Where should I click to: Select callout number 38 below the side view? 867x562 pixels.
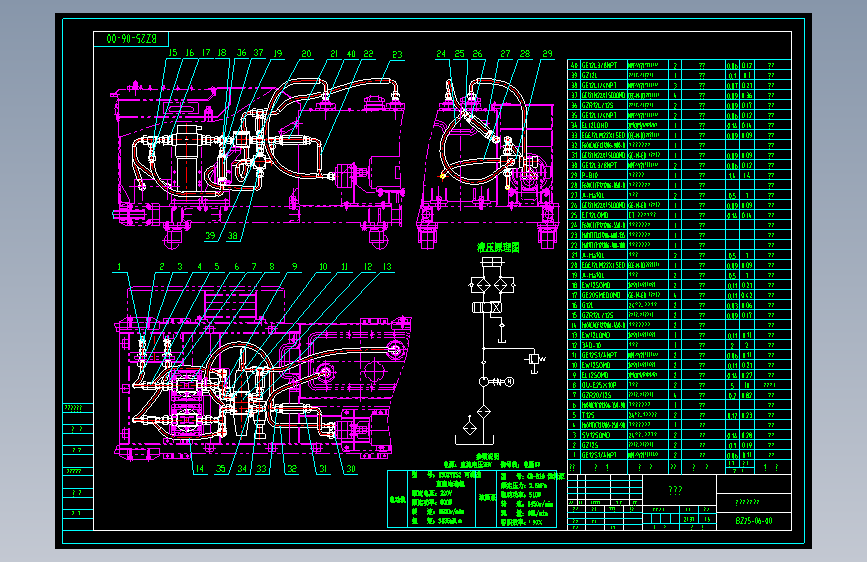[232, 236]
